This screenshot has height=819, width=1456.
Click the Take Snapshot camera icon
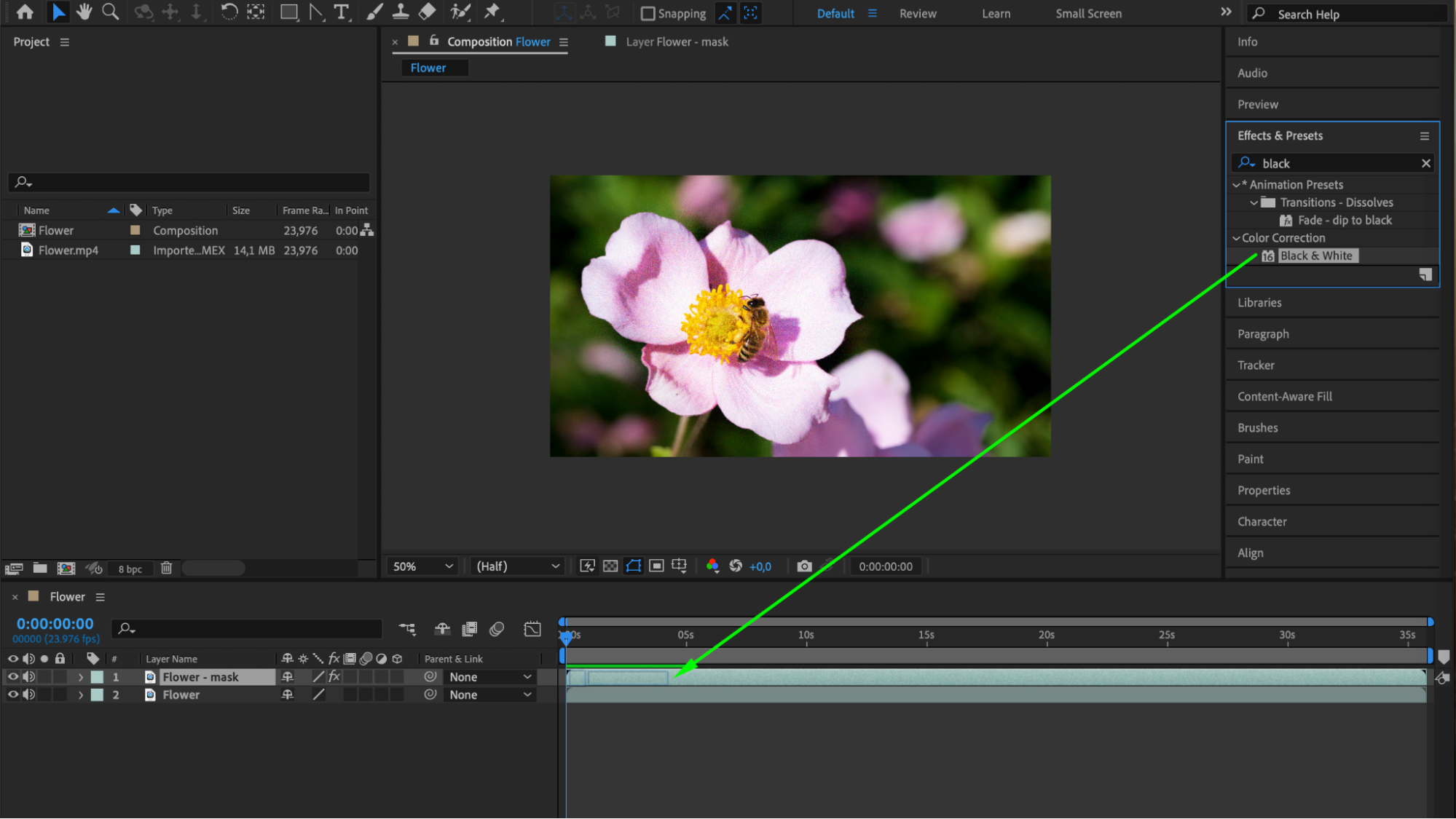click(804, 566)
